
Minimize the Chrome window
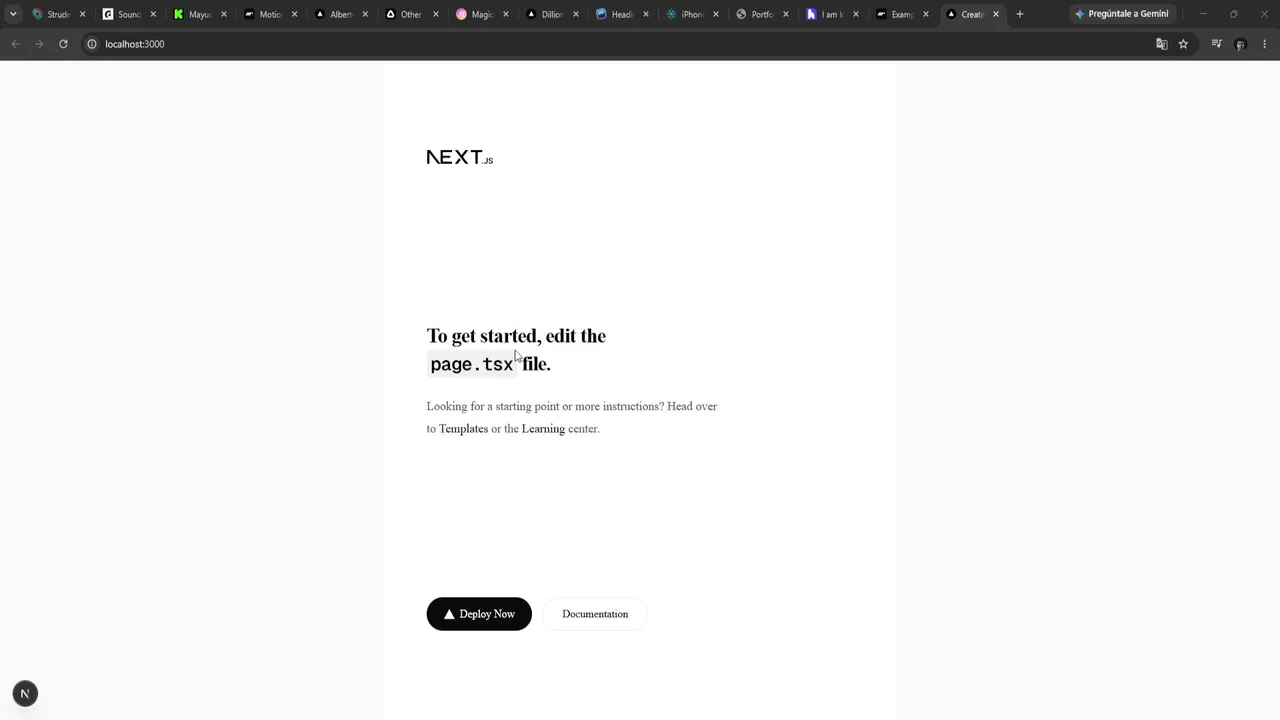(x=1203, y=14)
